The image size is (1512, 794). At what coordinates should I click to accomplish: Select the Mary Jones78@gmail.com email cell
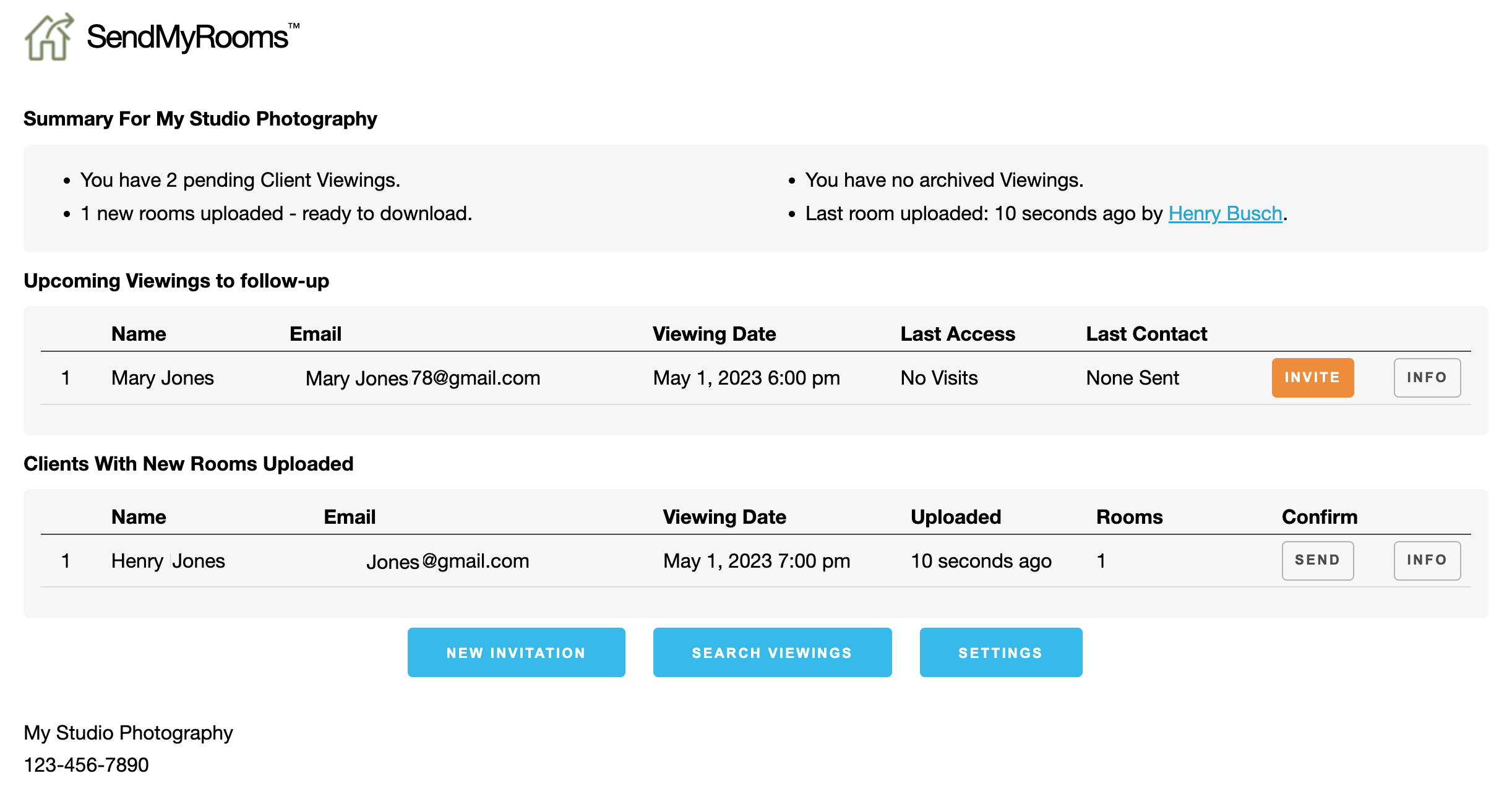point(423,378)
